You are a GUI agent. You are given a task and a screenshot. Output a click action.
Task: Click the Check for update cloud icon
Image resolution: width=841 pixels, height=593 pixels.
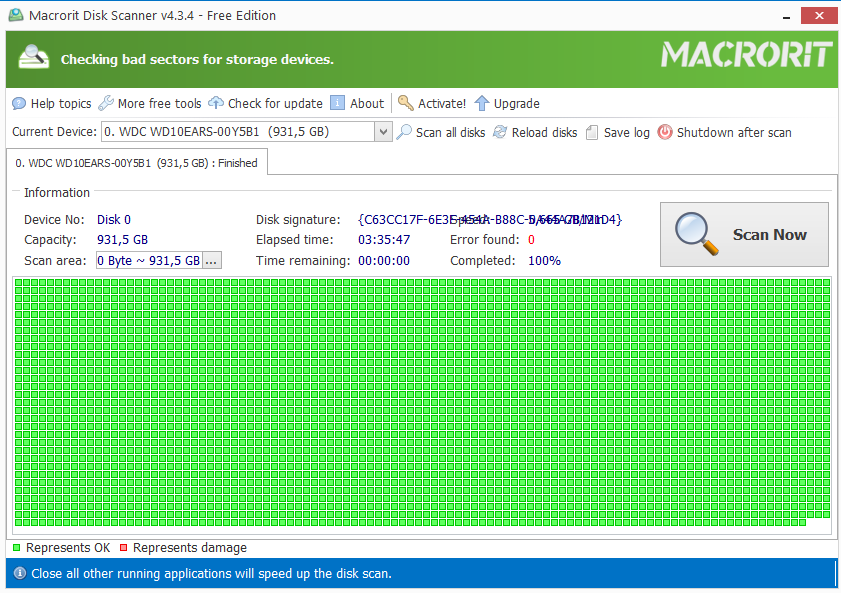click(216, 103)
